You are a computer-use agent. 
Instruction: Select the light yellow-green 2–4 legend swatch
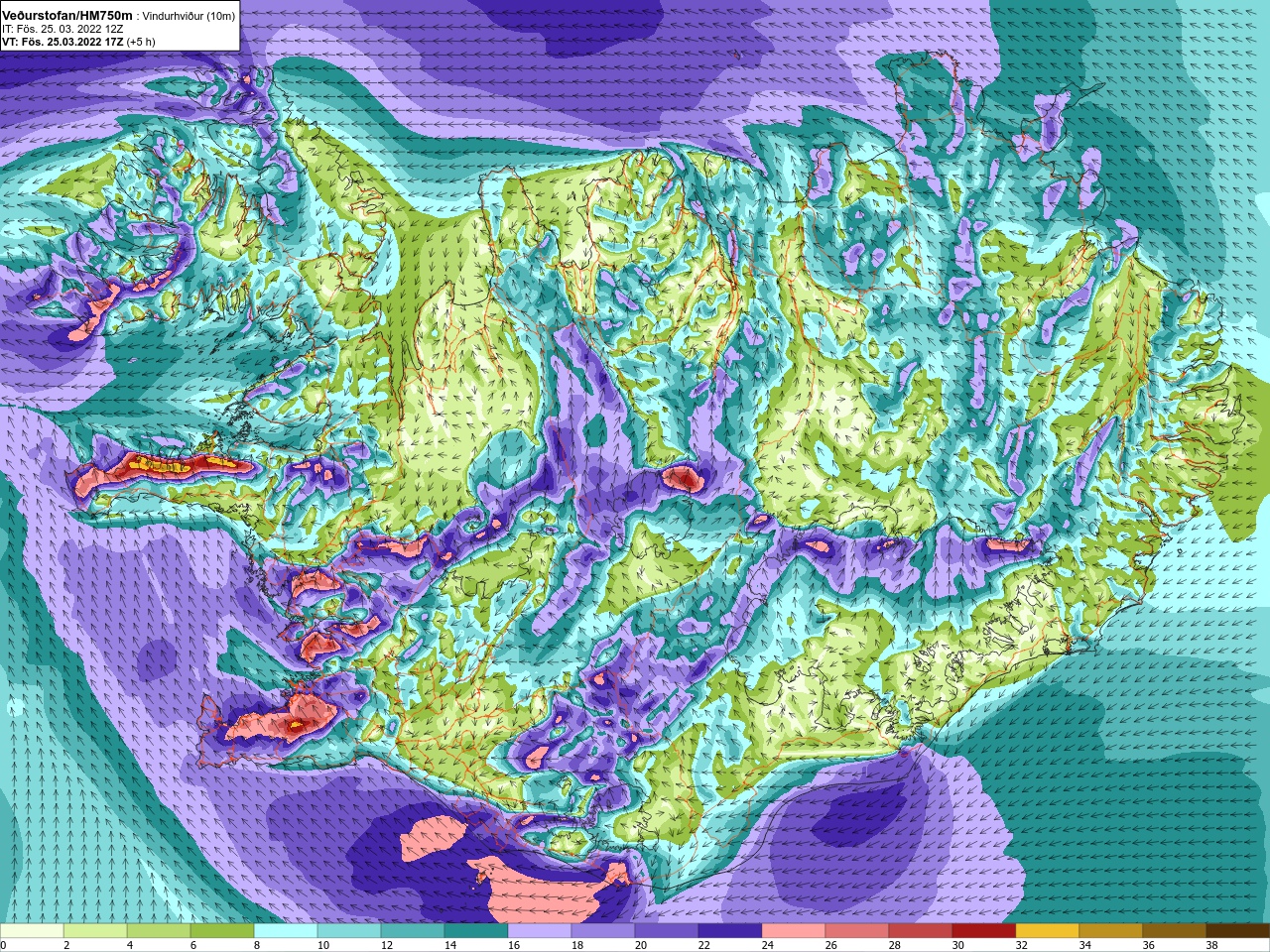[x=95, y=931]
